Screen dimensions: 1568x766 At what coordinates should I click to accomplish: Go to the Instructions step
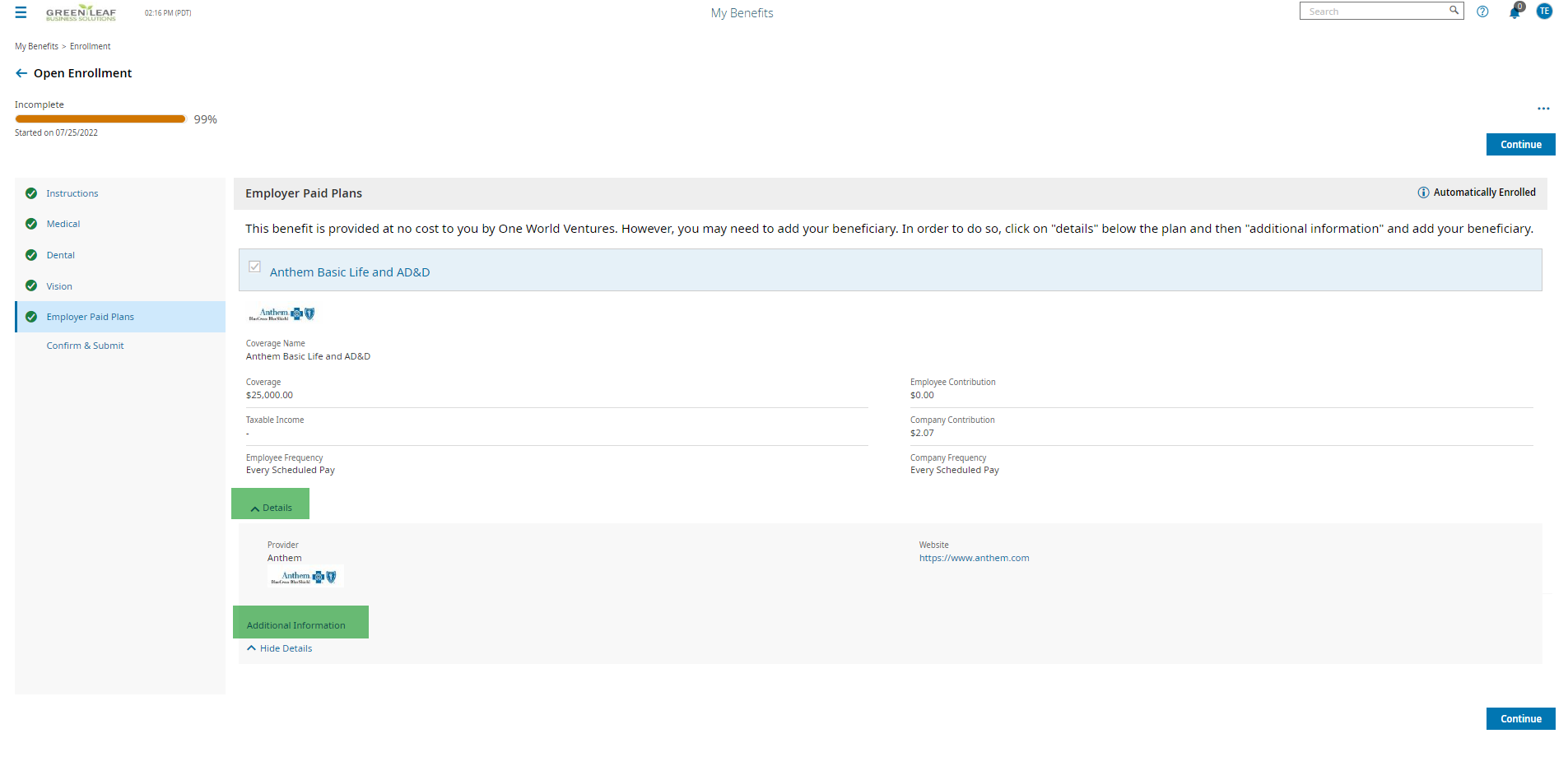click(x=72, y=193)
